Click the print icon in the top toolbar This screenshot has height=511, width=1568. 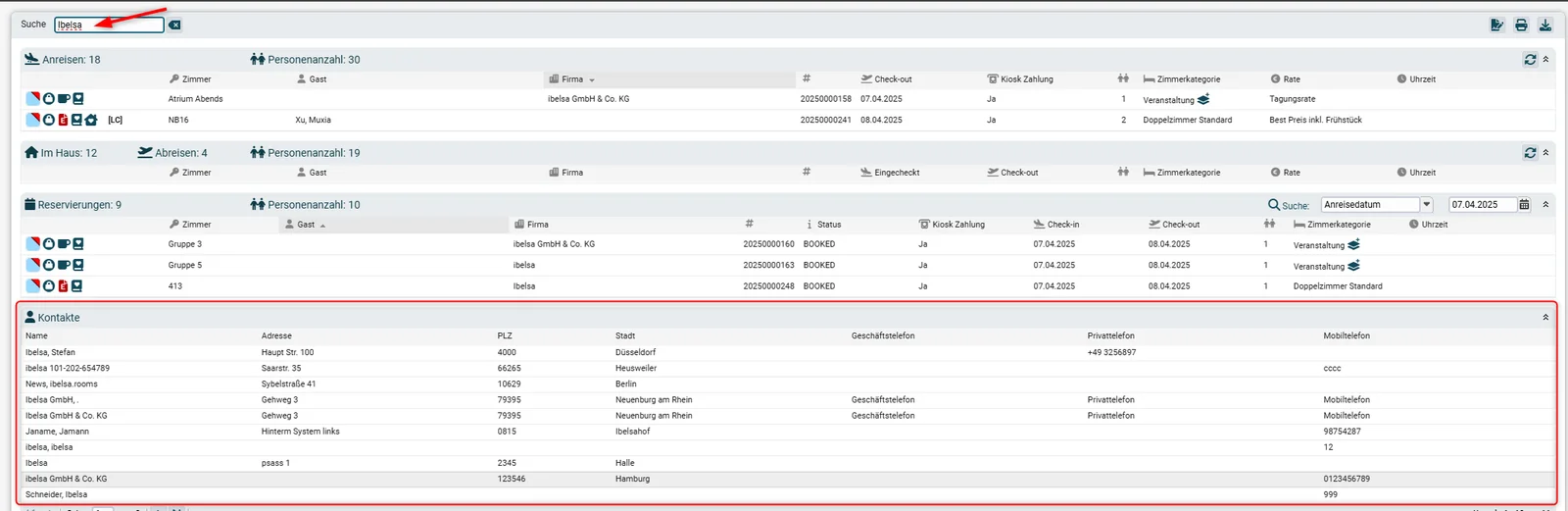point(1521,25)
